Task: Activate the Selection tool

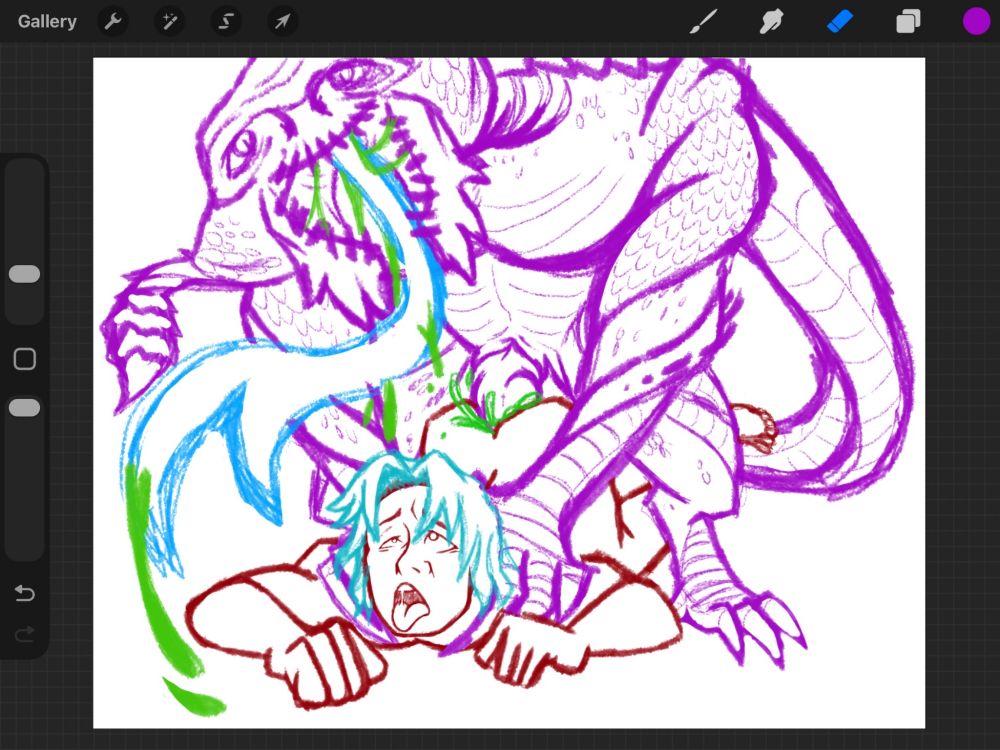Action: pos(226,22)
